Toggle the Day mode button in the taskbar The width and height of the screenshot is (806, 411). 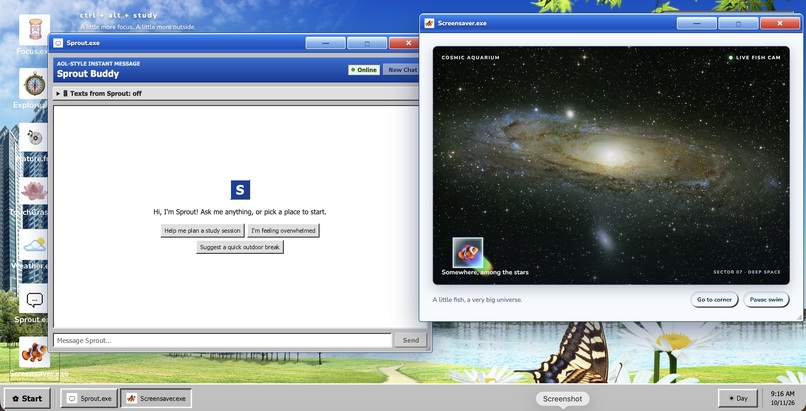pos(738,398)
